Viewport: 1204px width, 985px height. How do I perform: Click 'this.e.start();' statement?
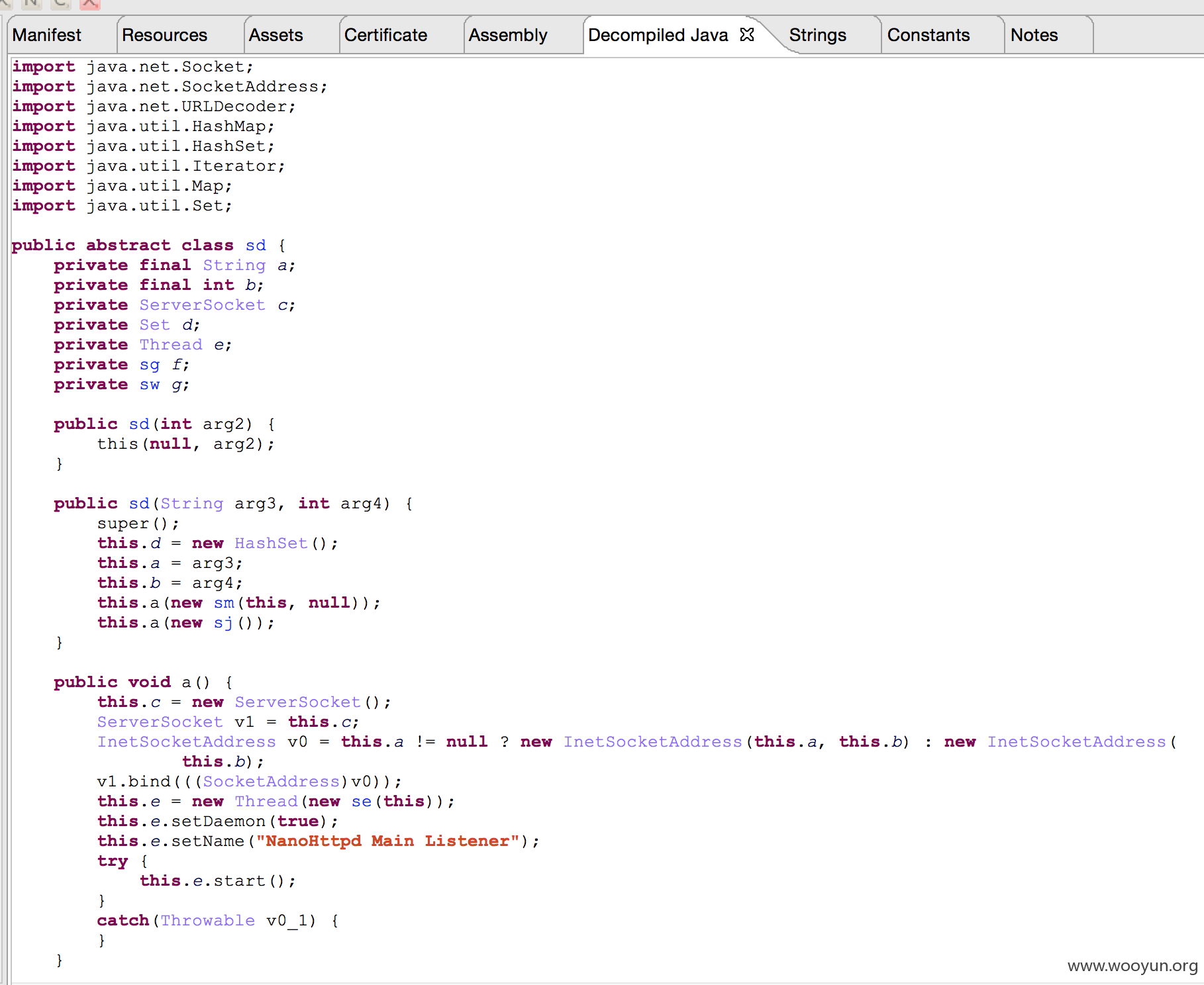[218, 881]
